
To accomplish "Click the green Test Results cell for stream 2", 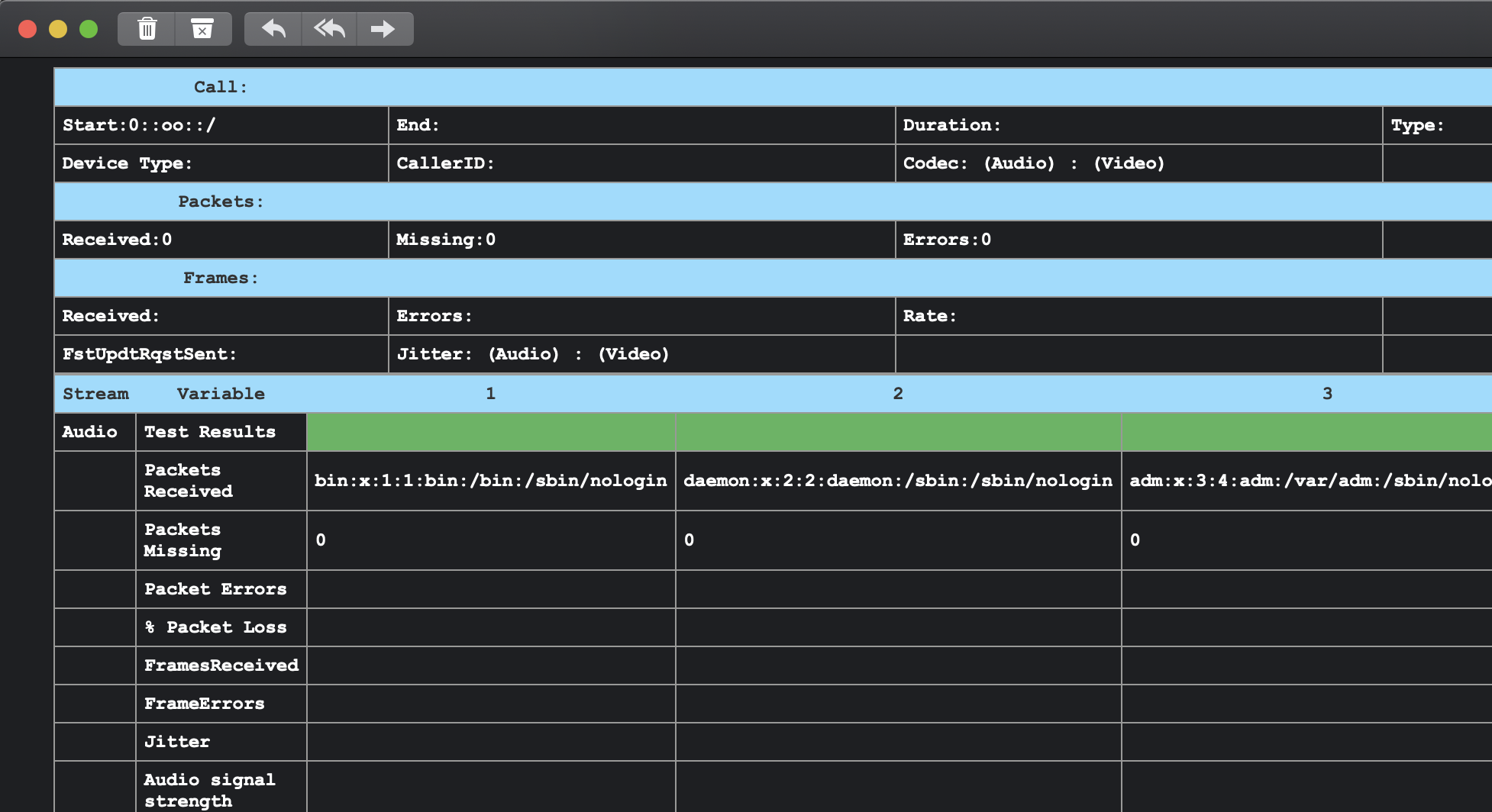I will point(898,432).
